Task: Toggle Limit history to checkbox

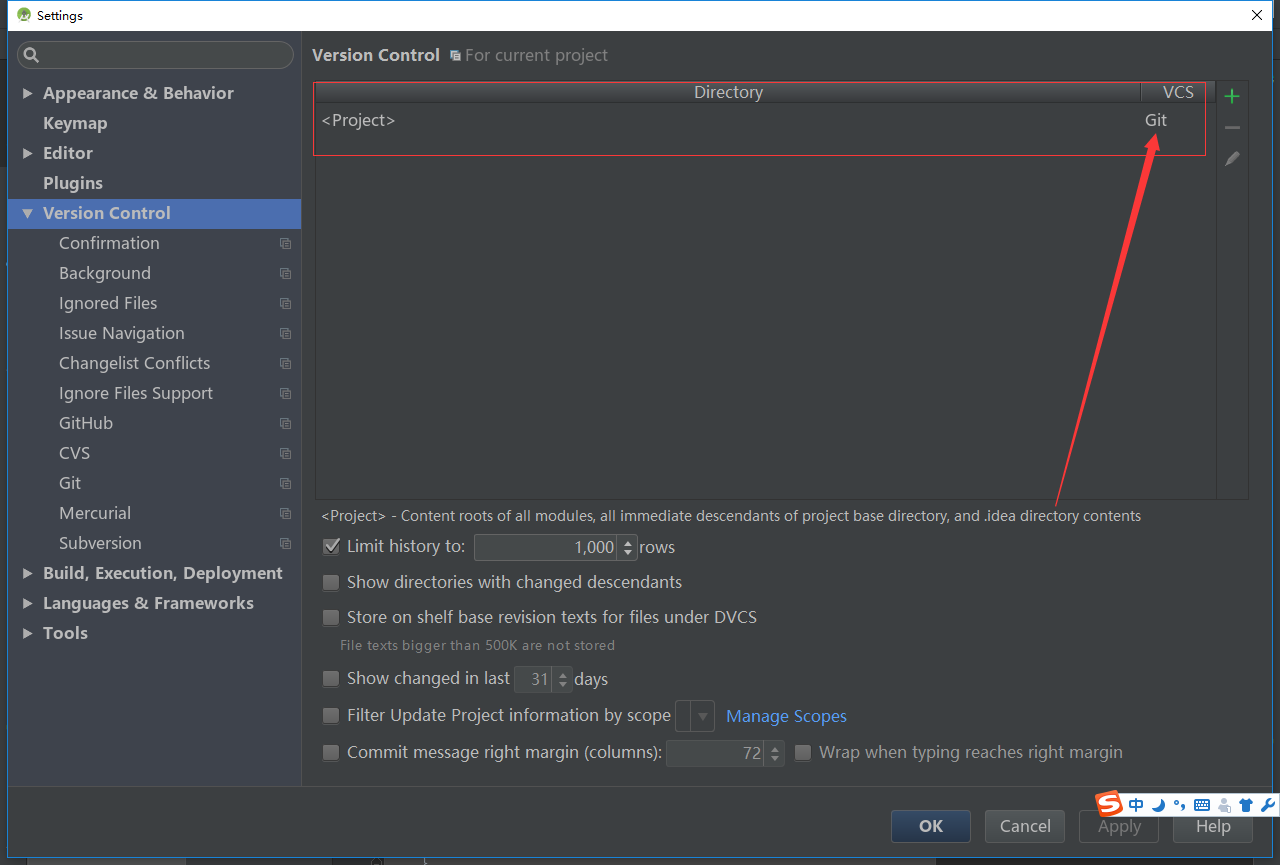Action: tap(331, 547)
